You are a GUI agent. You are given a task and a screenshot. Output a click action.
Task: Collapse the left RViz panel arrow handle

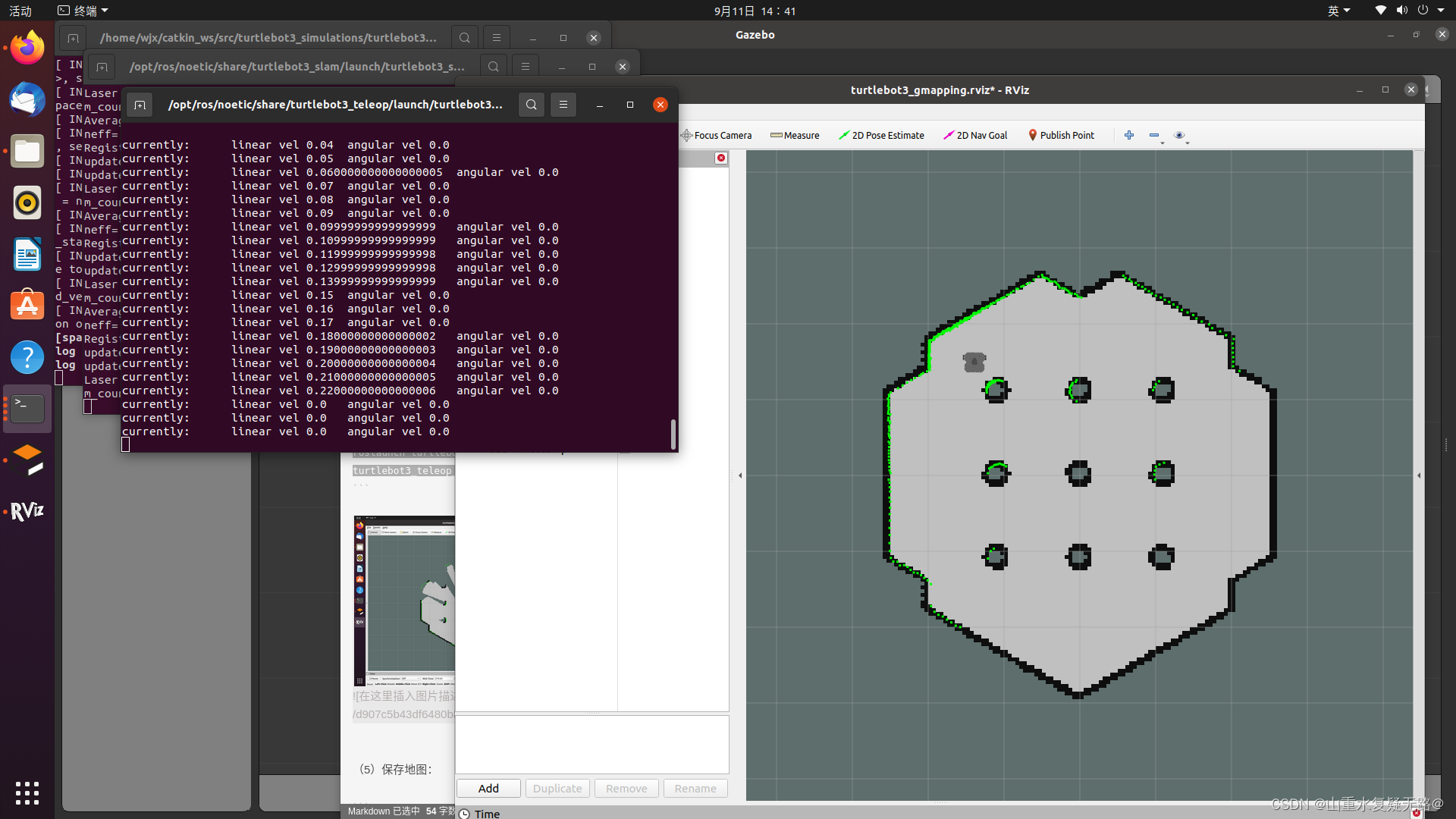740,475
